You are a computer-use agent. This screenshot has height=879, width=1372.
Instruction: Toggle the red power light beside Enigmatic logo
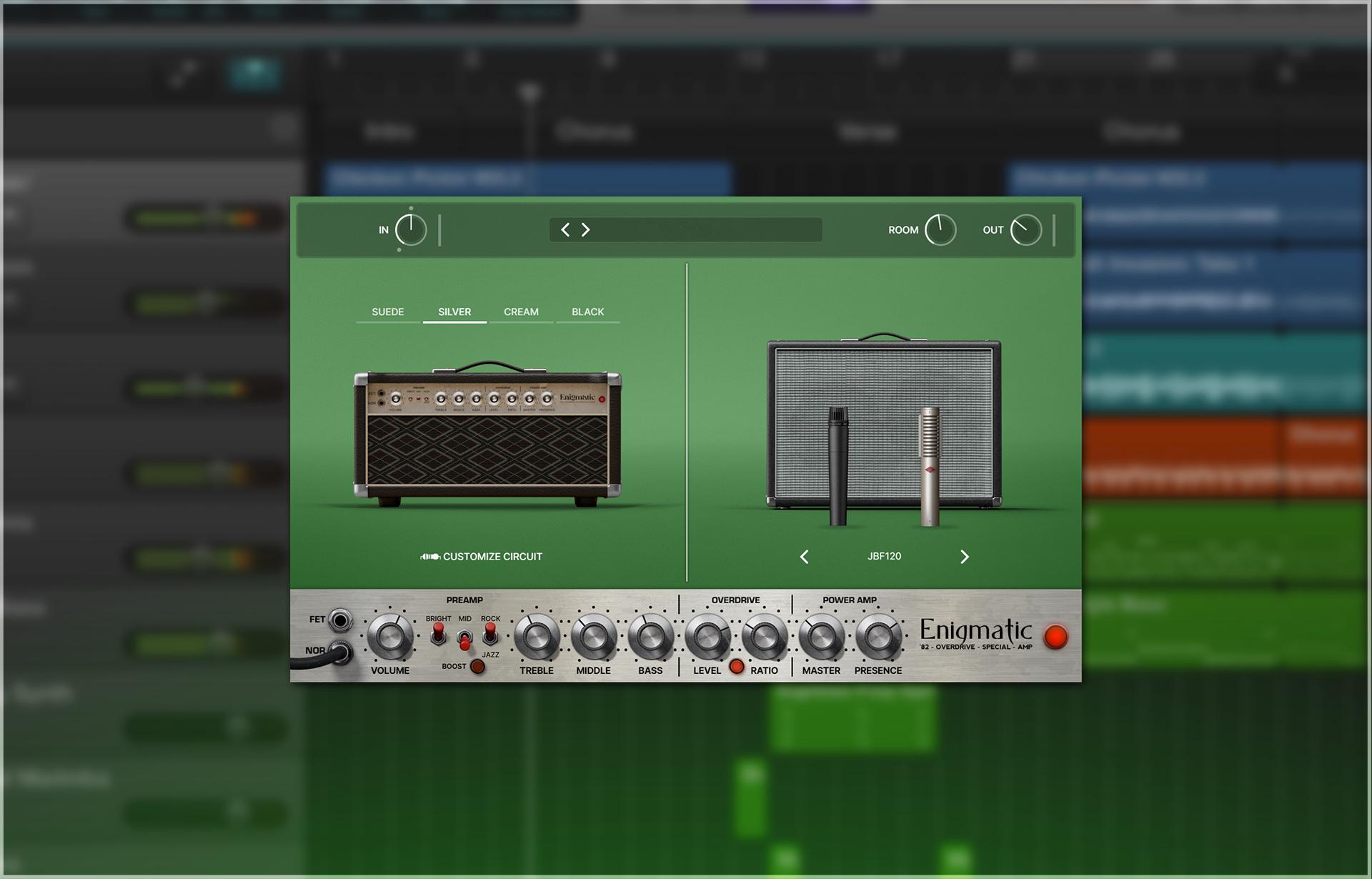1055,637
